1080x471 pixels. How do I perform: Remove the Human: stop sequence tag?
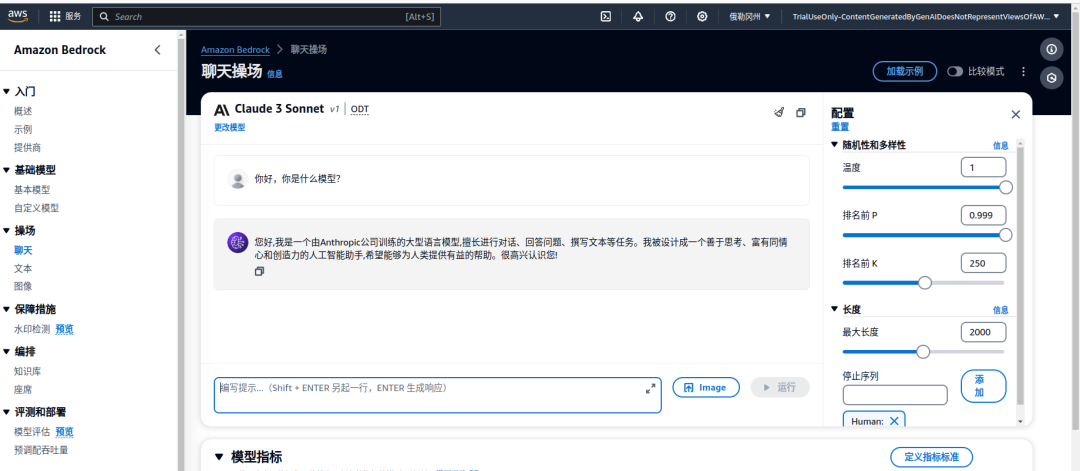tap(895, 421)
